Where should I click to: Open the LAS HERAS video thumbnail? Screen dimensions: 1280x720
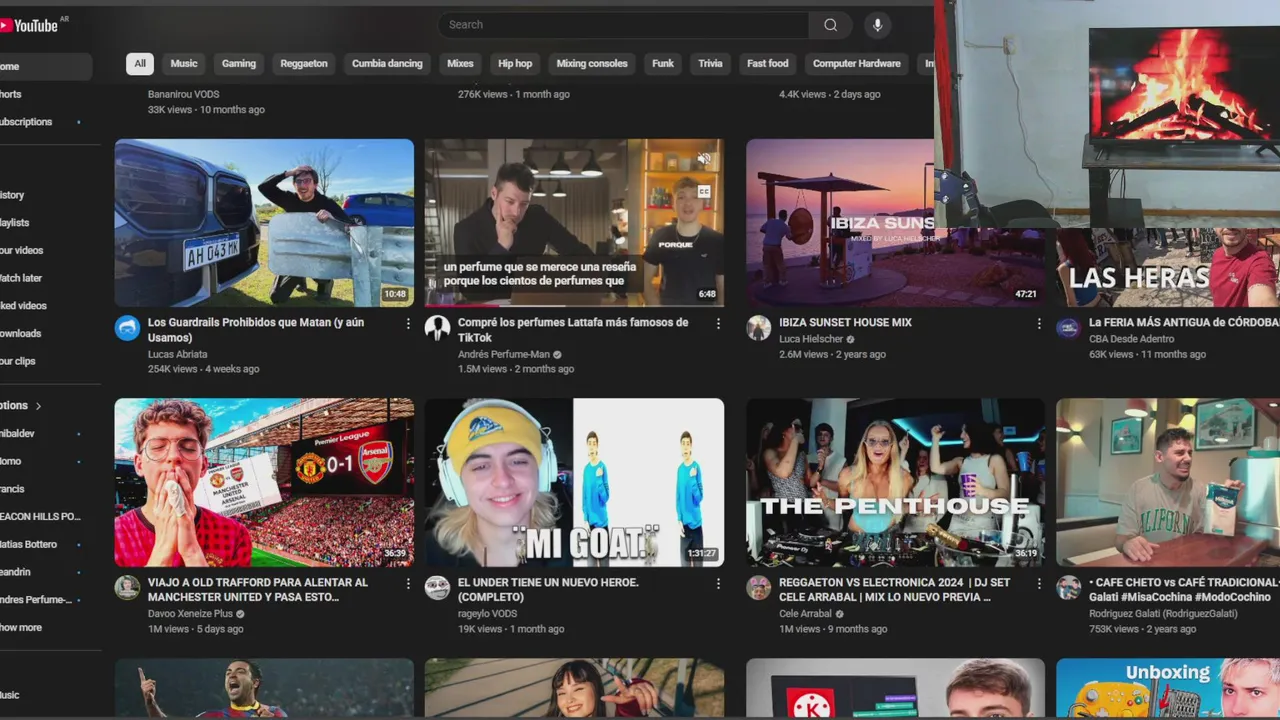[x=1168, y=267]
